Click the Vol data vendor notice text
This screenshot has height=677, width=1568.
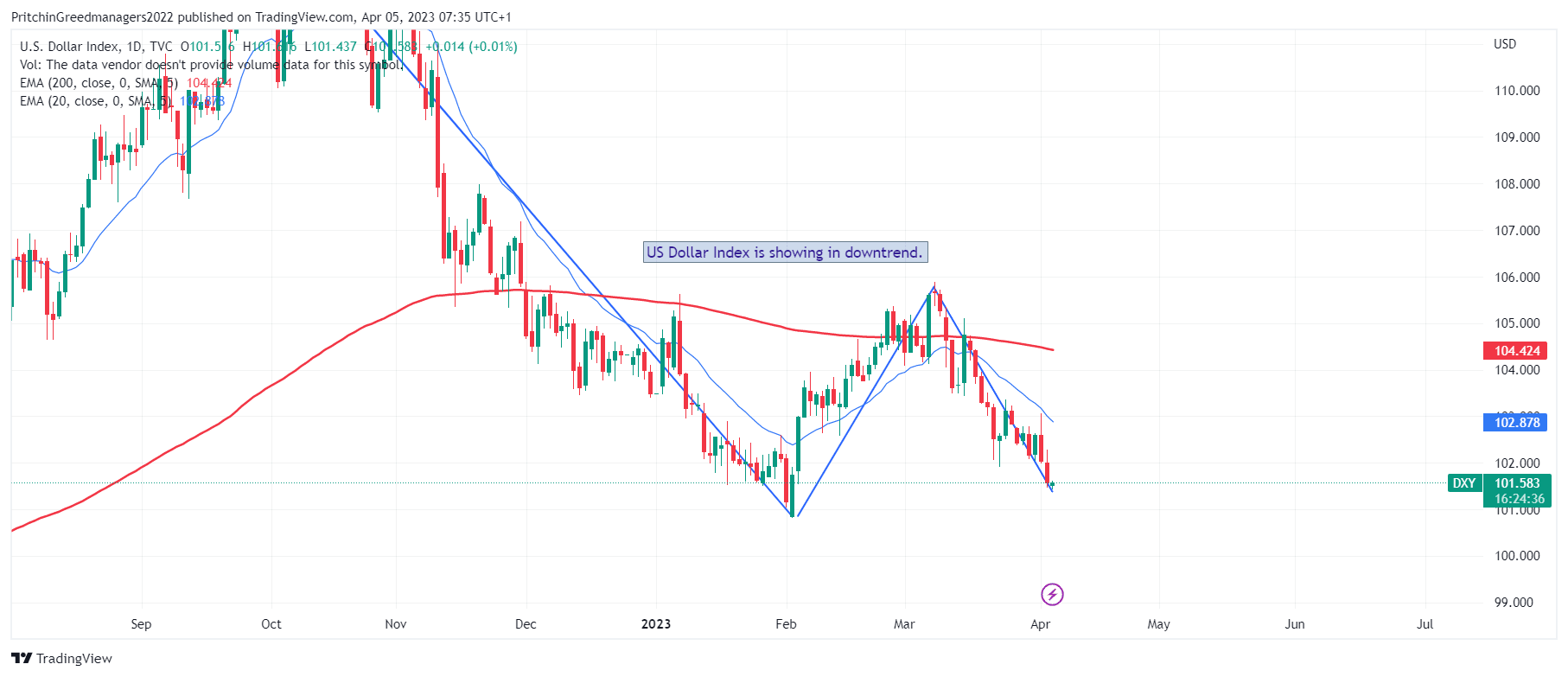(212, 65)
